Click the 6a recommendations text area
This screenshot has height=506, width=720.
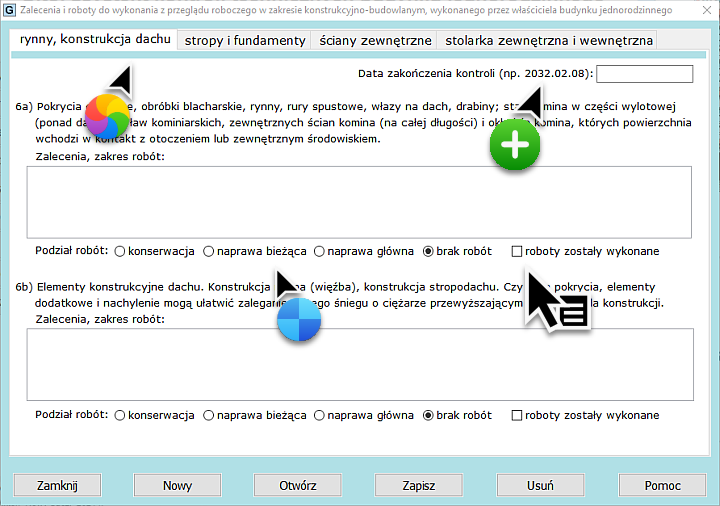(x=359, y=201)
